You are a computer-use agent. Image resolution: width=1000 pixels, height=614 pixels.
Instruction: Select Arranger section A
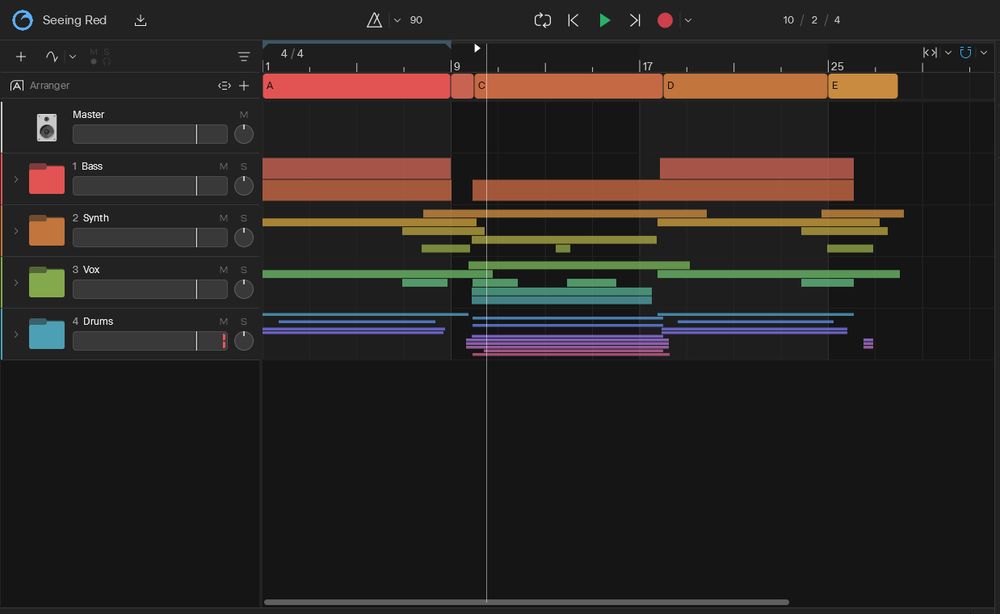[x=357, y=85]
